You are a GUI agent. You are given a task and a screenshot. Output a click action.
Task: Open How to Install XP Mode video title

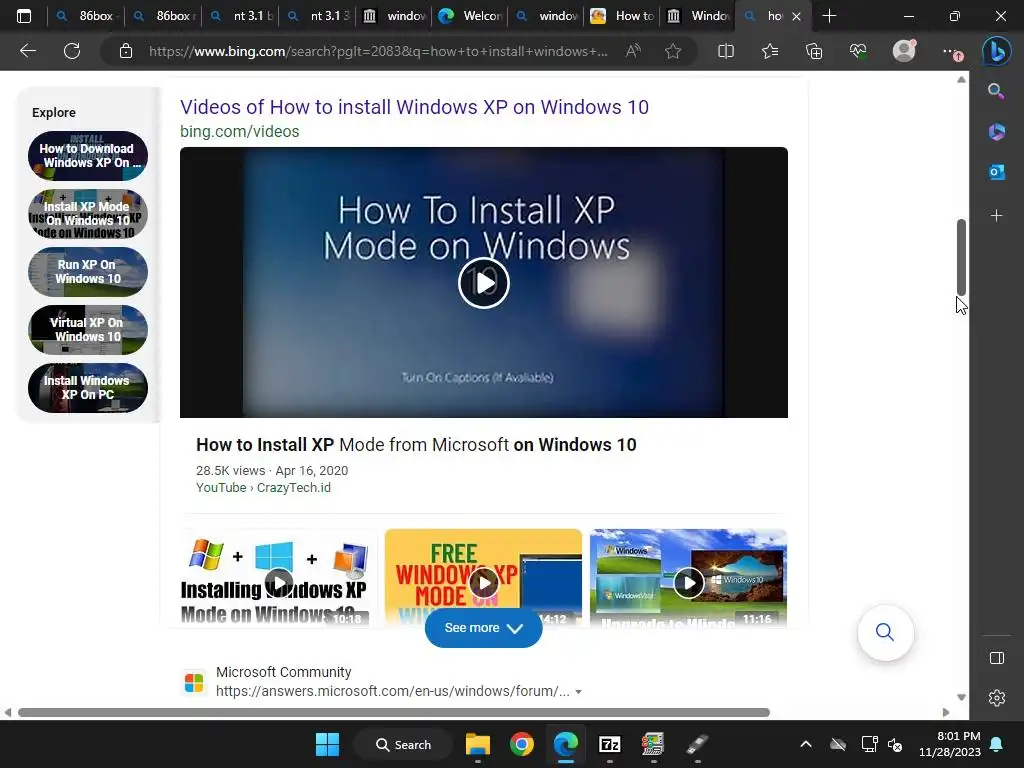coord(416,445)
